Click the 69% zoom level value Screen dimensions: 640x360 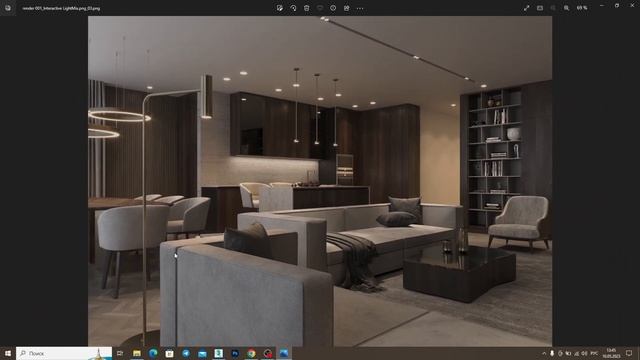(582, 8)
